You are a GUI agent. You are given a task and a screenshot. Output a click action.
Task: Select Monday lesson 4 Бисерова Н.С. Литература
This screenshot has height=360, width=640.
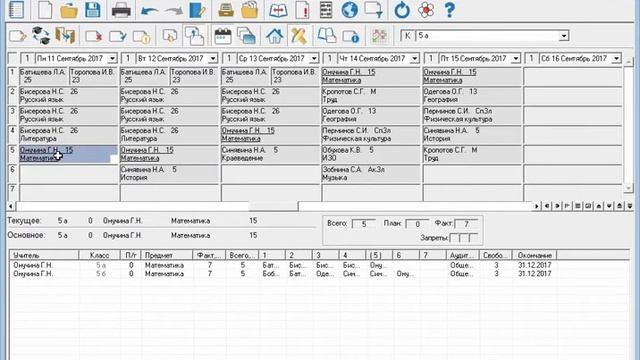click(68, 135)
